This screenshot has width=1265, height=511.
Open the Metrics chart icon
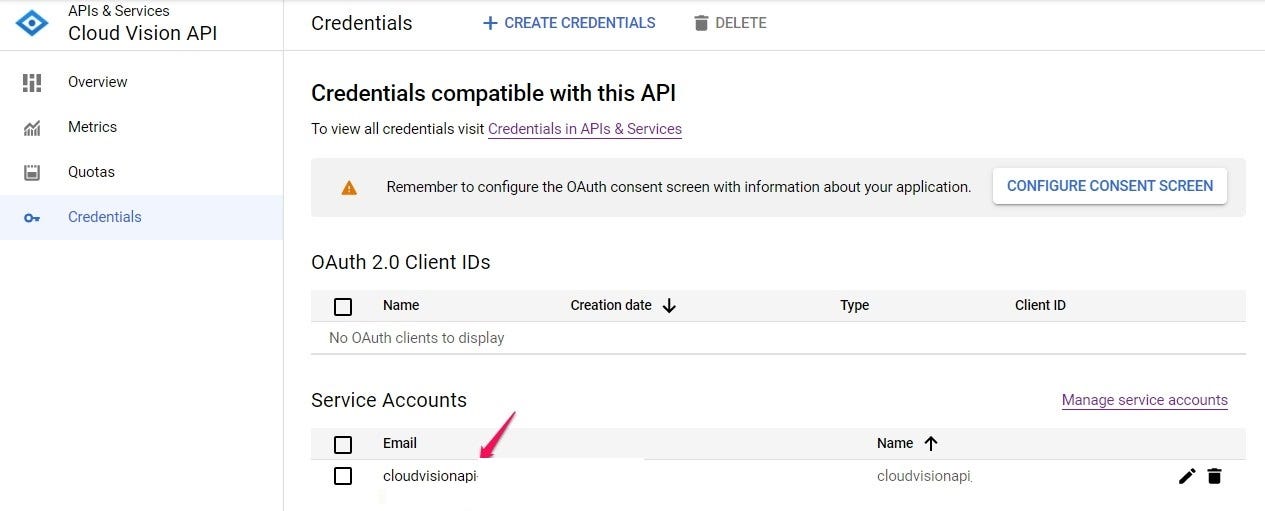point(32,128)
